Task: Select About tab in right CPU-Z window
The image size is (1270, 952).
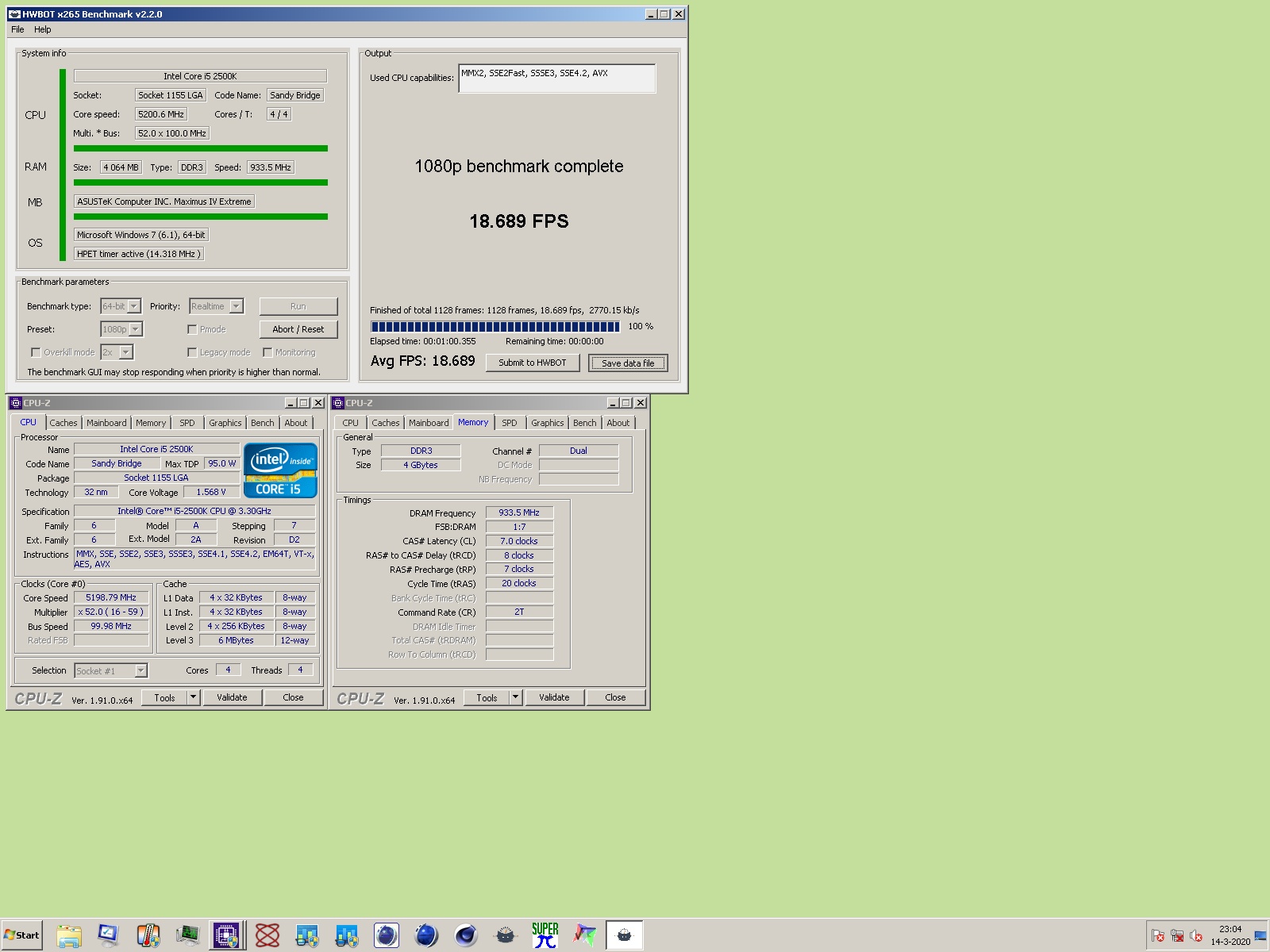Action: click(x=618, y=423)
